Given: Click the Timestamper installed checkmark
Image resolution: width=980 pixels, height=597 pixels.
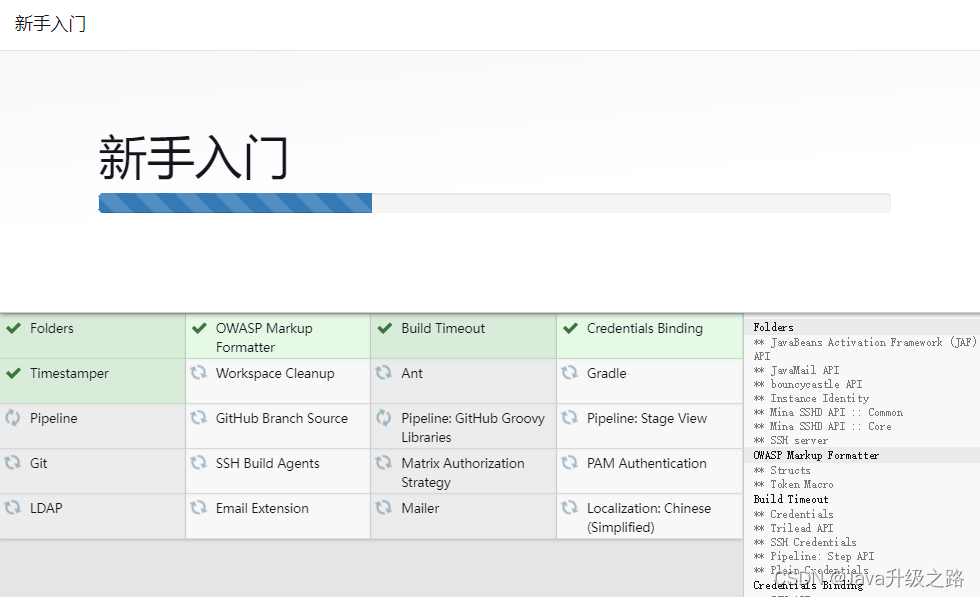Looking at the screenshot, I should click(14, 373).
